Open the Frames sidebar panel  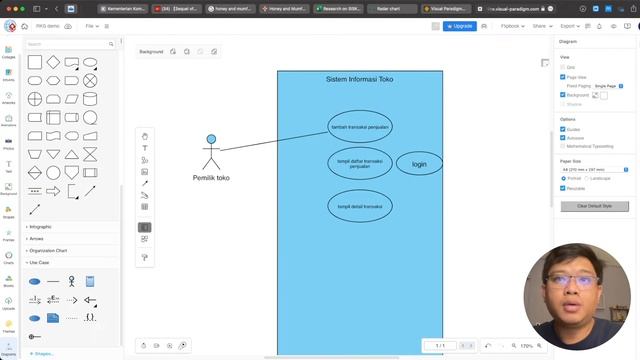tap(9, 235)
